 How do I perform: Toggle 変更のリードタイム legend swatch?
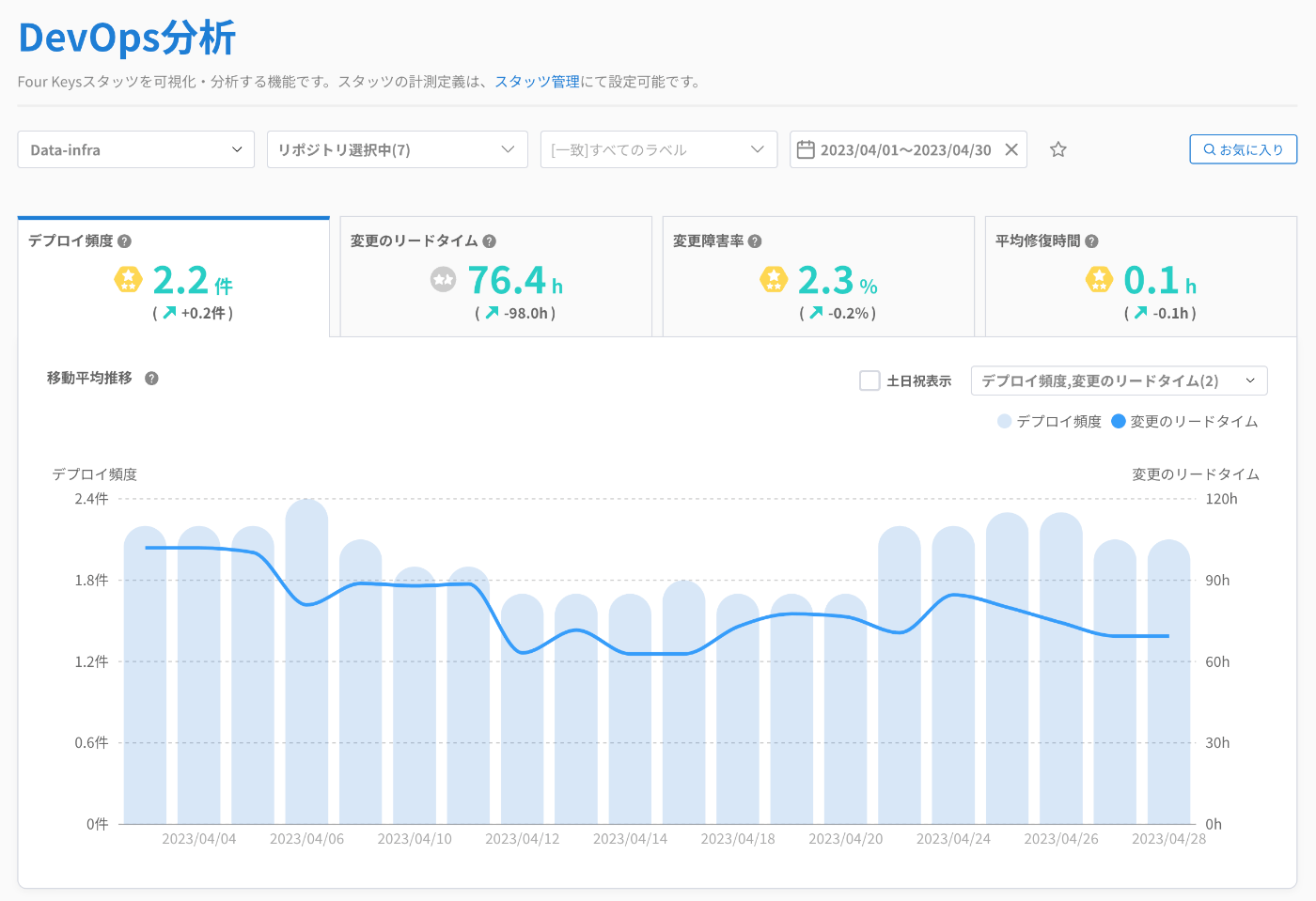tap(1119, 421)
